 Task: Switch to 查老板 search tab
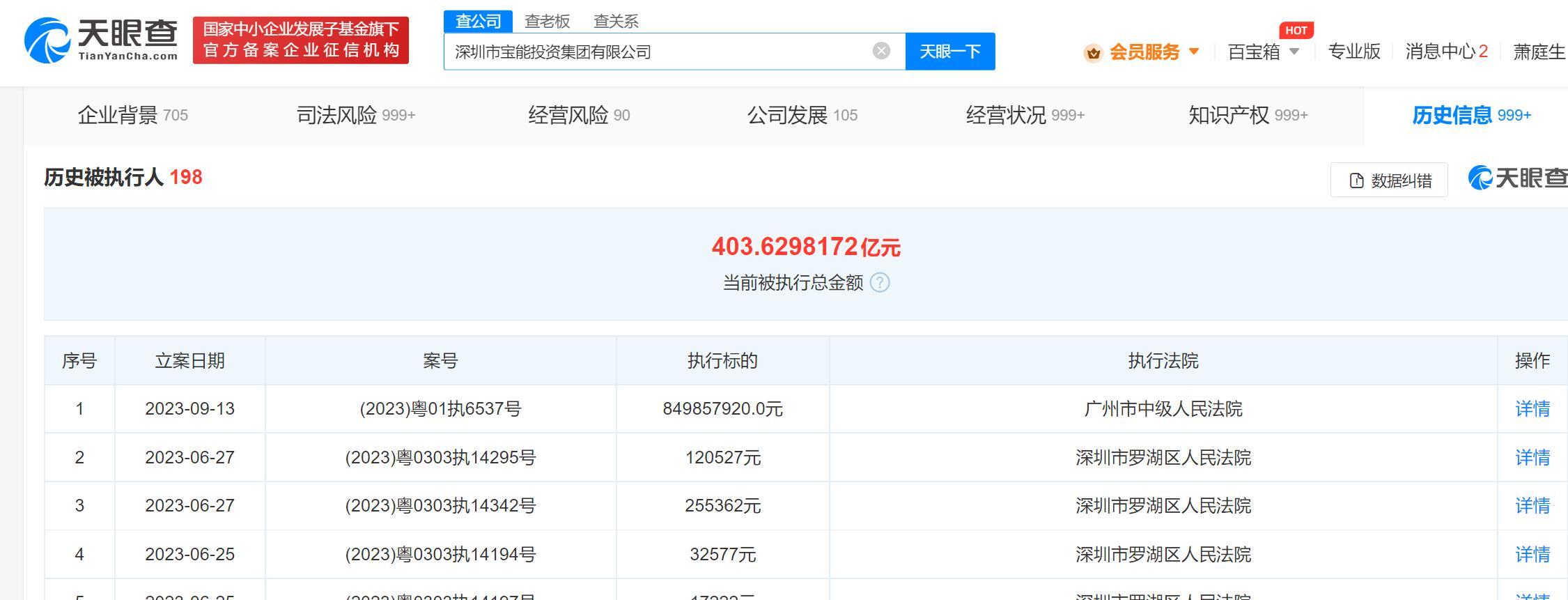tap(547, 21)
